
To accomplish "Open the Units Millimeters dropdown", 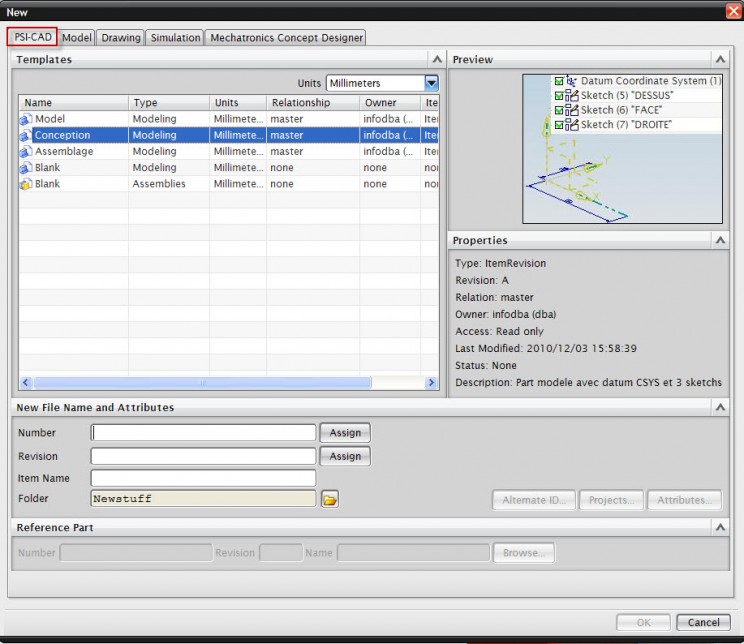I will (x=431, y=83).
